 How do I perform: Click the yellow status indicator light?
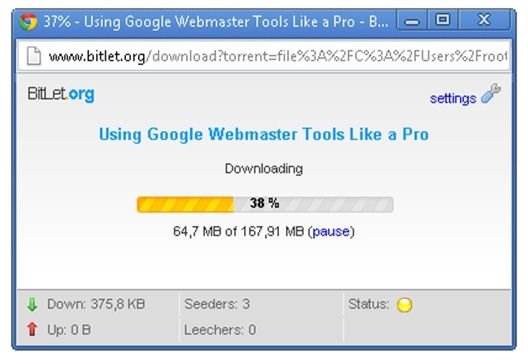(x=404, y=305)
